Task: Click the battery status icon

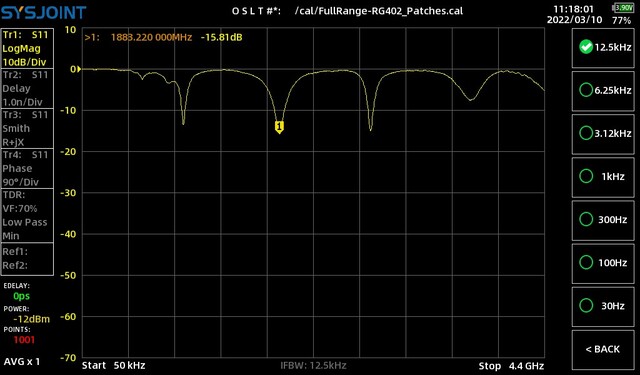Action: click(623, 7)
